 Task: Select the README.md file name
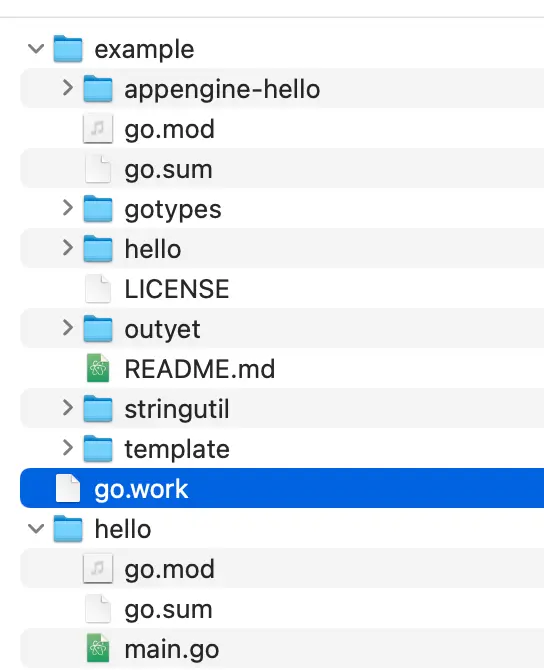200,369
